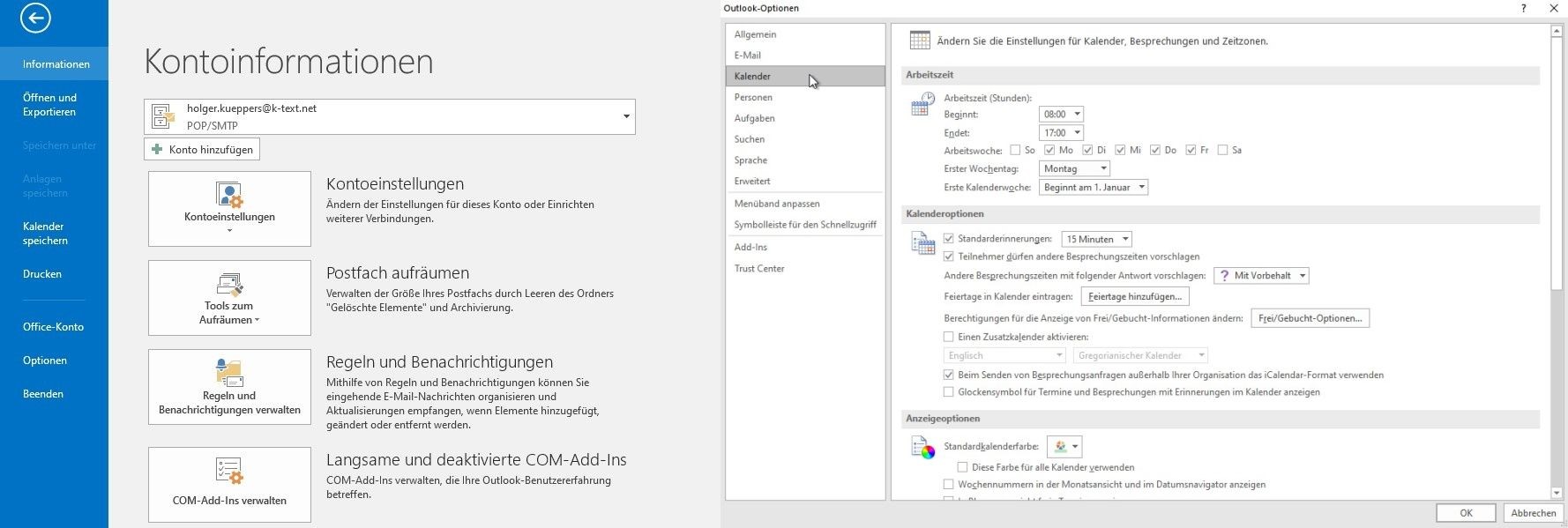Open the Add-Ins options category
This screenshot has width=1568, height=528.
(x=805, y=247)
